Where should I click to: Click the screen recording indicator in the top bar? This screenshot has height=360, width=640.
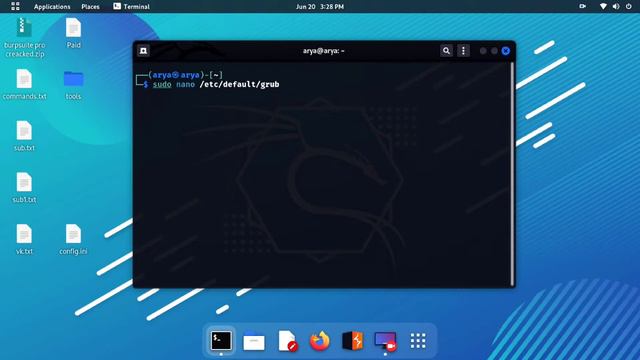coord(582,7)
